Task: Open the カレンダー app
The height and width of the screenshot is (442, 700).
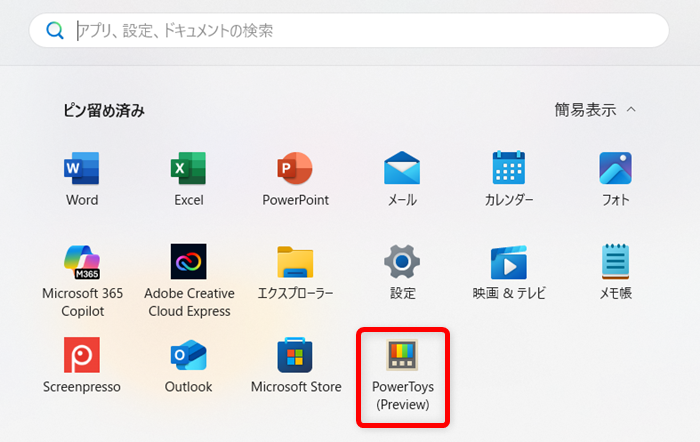Action: 509,179
